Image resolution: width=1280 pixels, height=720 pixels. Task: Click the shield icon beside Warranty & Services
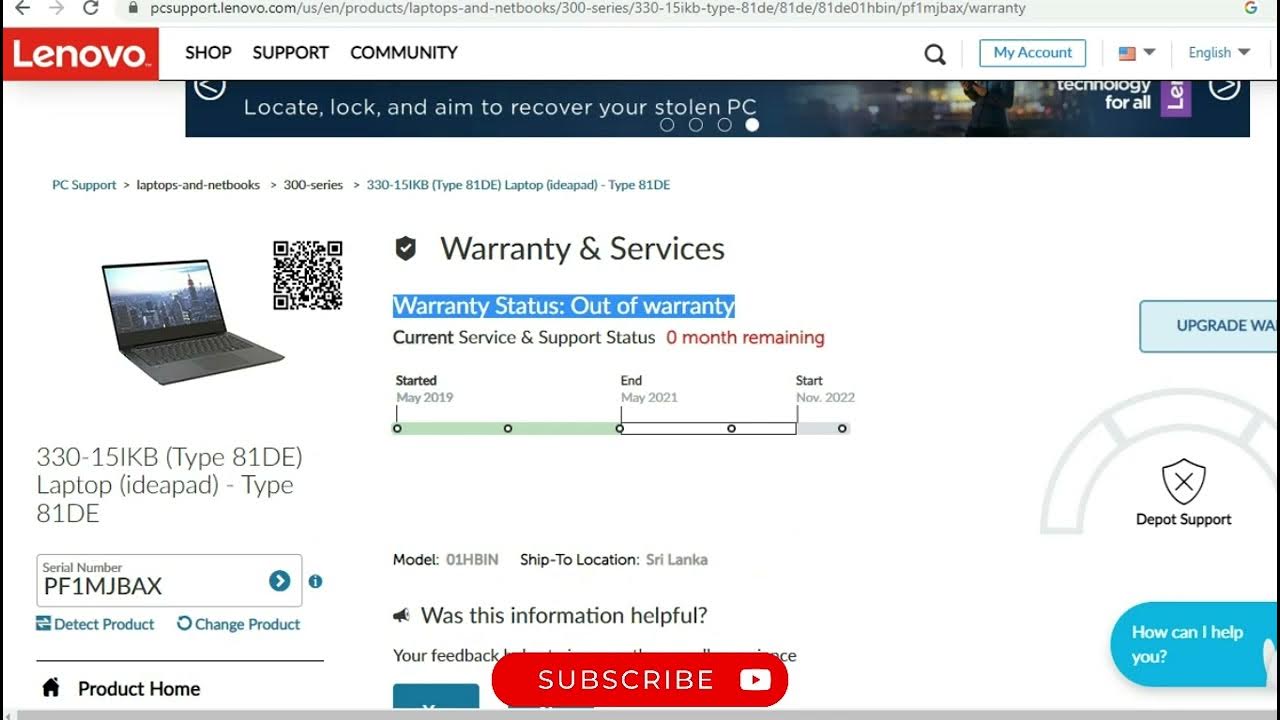(406, 249)
